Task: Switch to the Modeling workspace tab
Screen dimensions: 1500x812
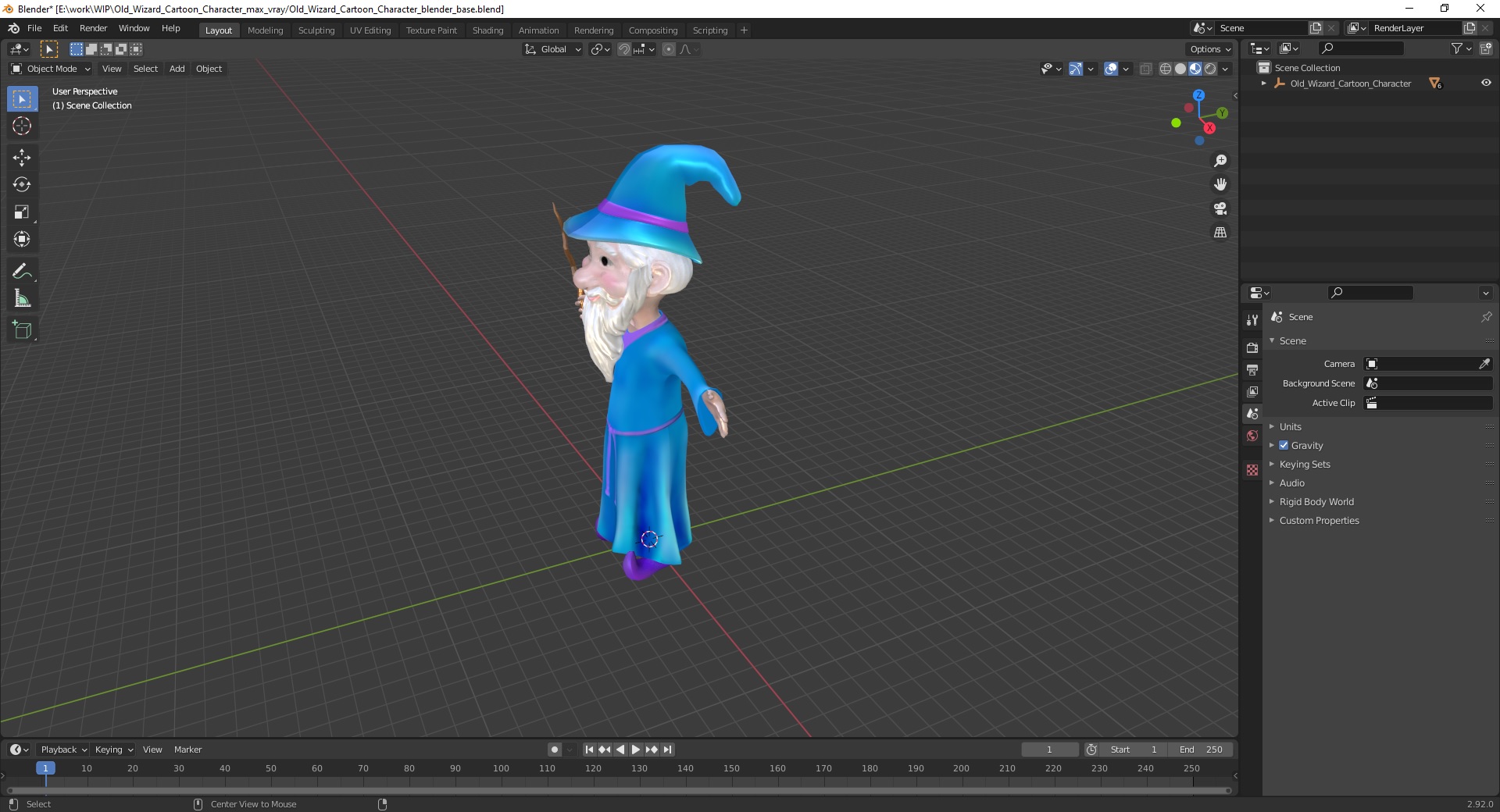Action: coord(265,30)
